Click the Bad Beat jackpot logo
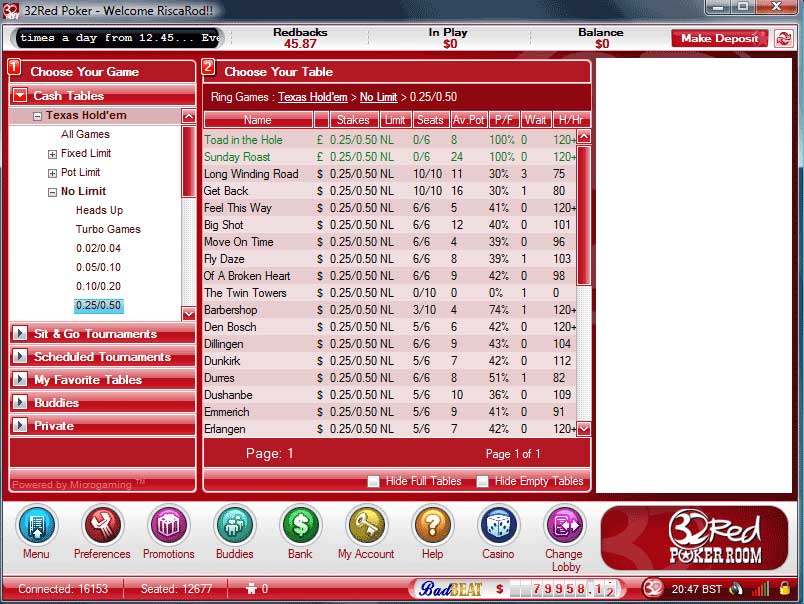The height and width of the screenshot is (604, 804). coord(451,589)
